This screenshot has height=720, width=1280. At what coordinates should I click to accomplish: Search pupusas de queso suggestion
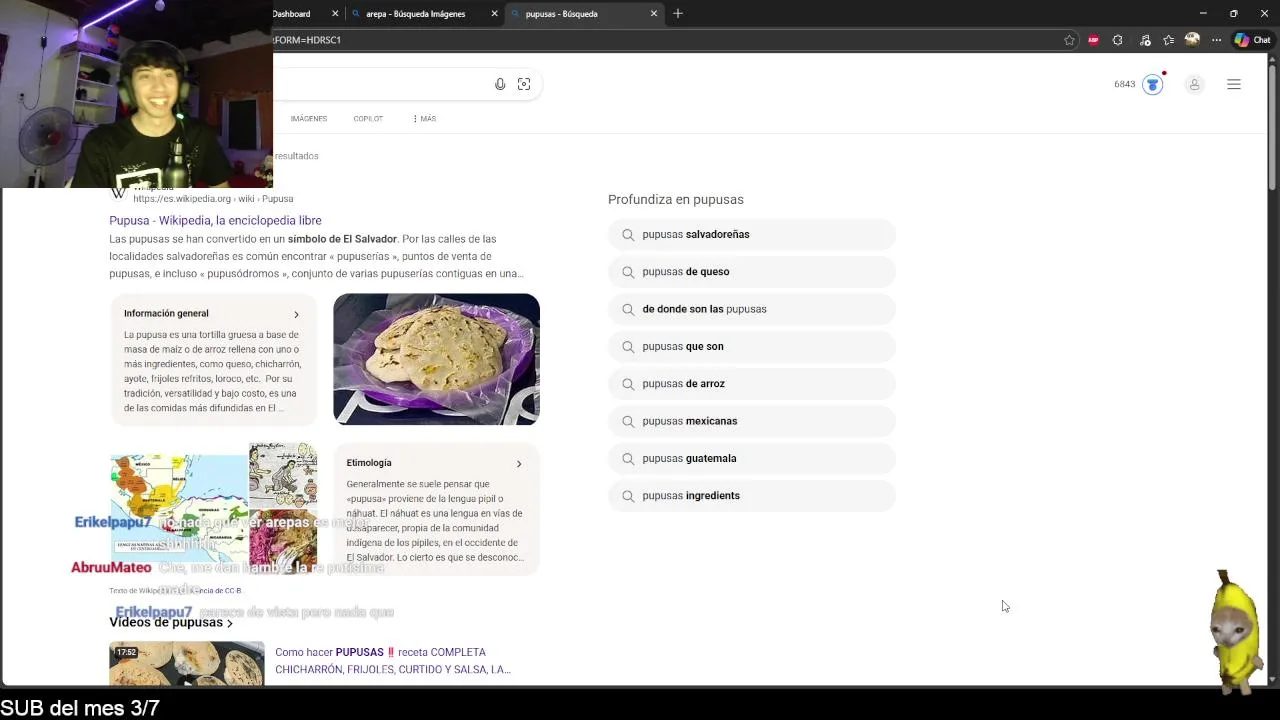click(x=751, y=272)
